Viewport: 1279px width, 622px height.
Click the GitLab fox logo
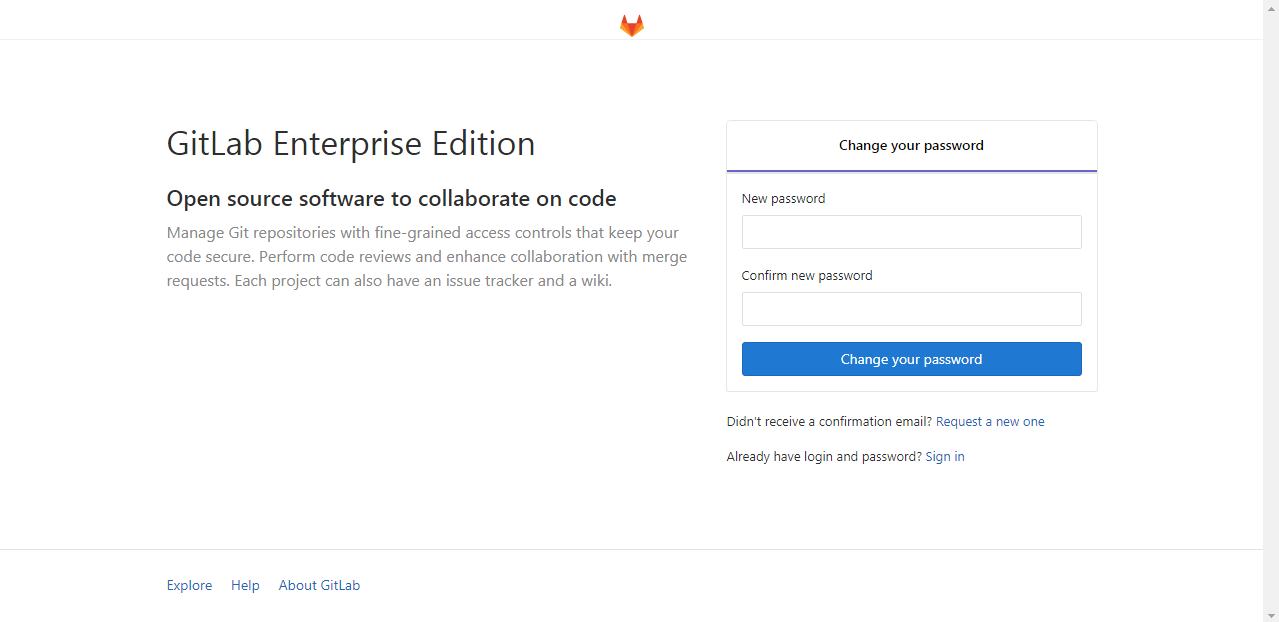pos(631,26)
